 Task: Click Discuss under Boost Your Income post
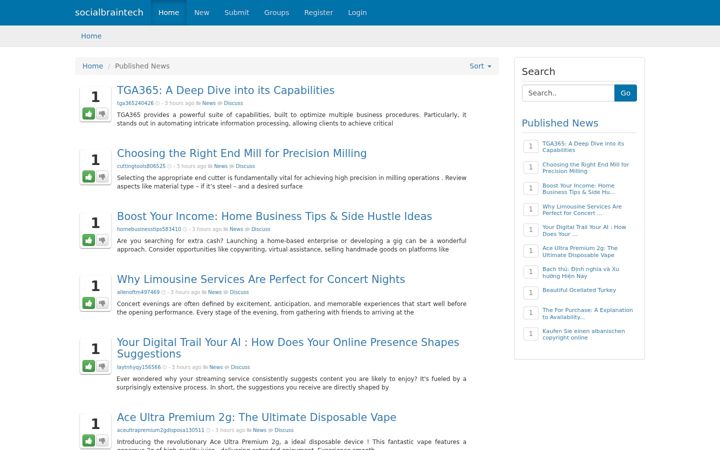(261, 229)
